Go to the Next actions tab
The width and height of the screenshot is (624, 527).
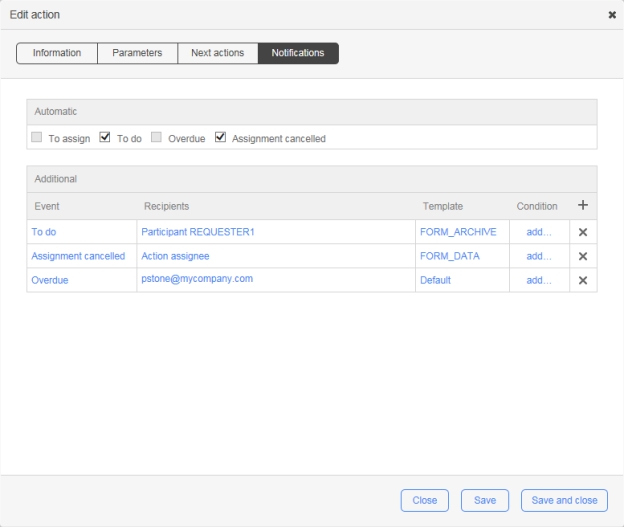pos(217,53)
